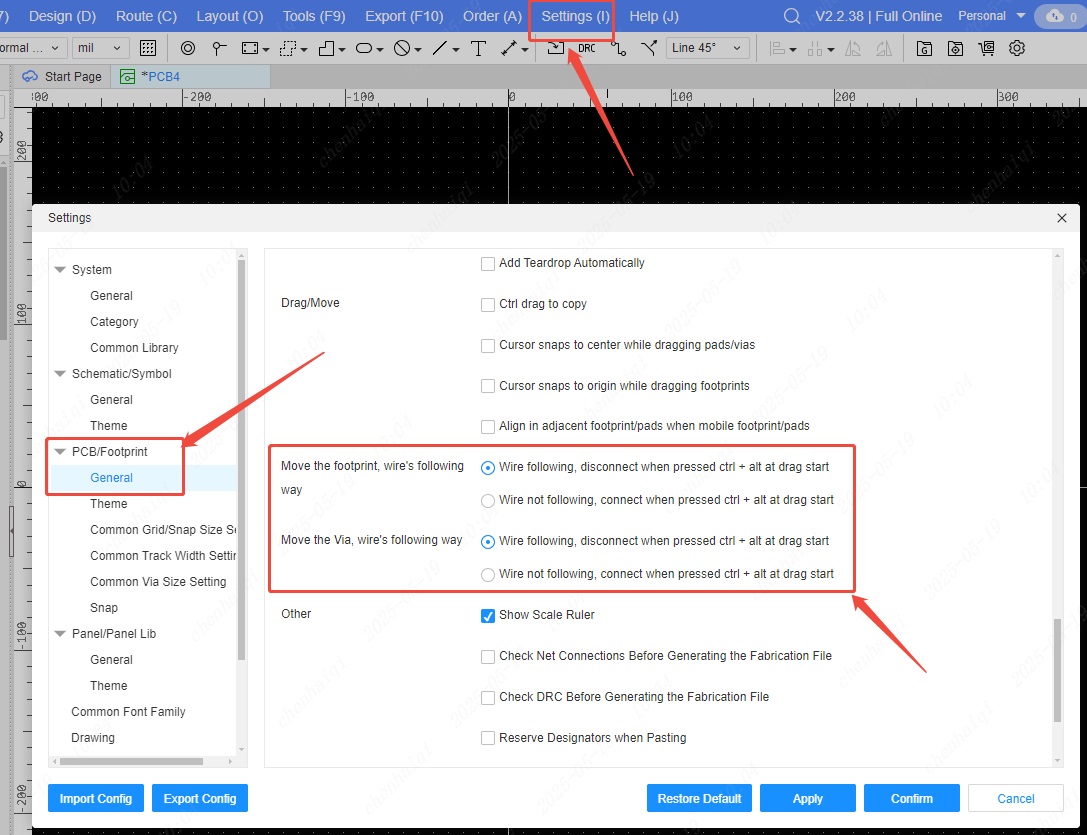Click the Import Config button

click(96, 798)
